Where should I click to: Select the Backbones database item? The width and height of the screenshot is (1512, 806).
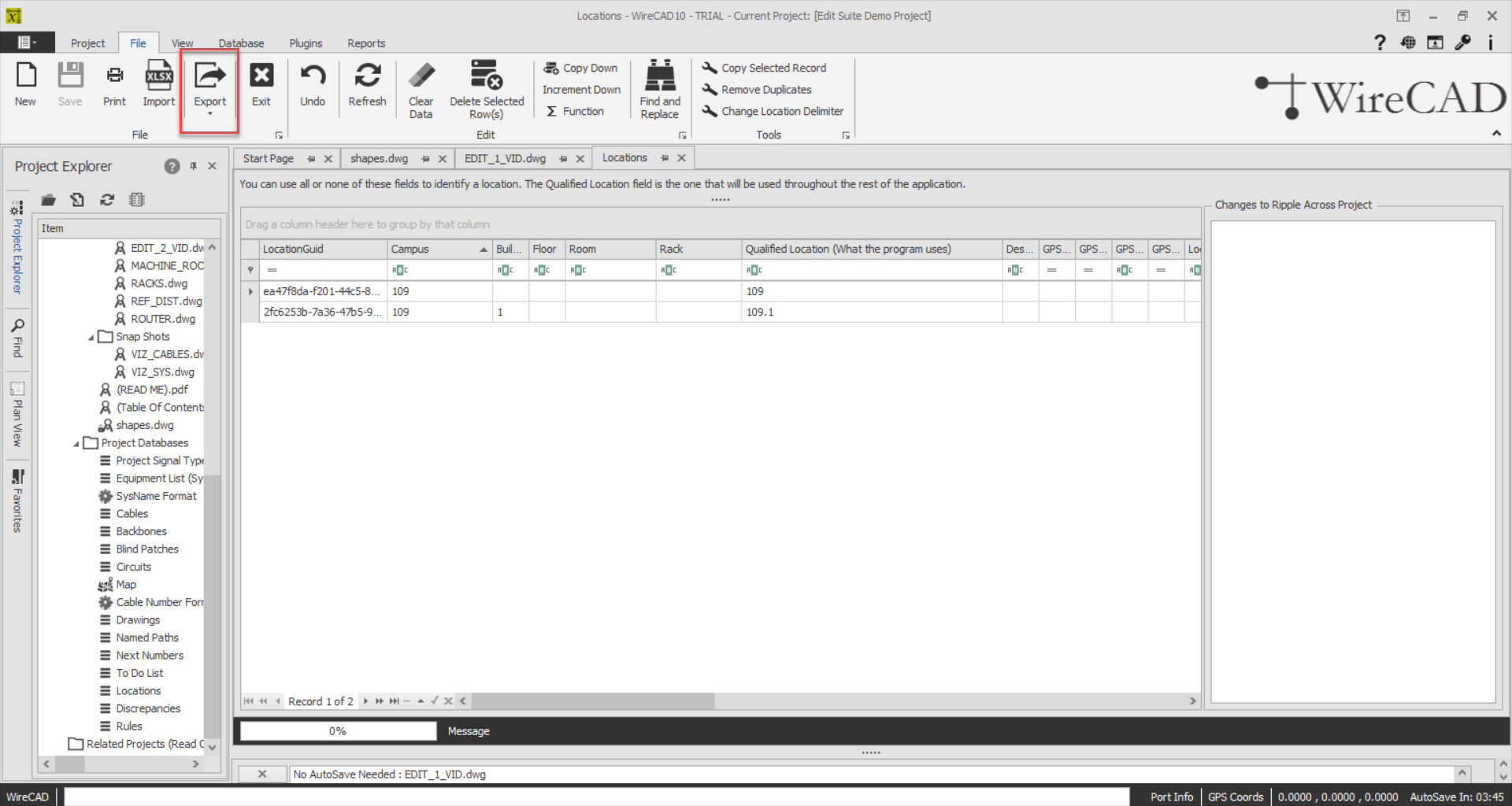click(141, 532)
